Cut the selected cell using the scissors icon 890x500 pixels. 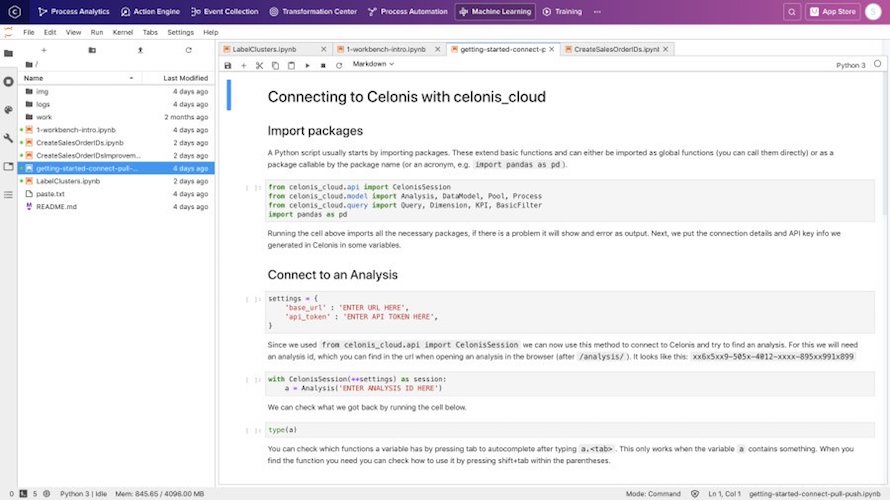259,65
